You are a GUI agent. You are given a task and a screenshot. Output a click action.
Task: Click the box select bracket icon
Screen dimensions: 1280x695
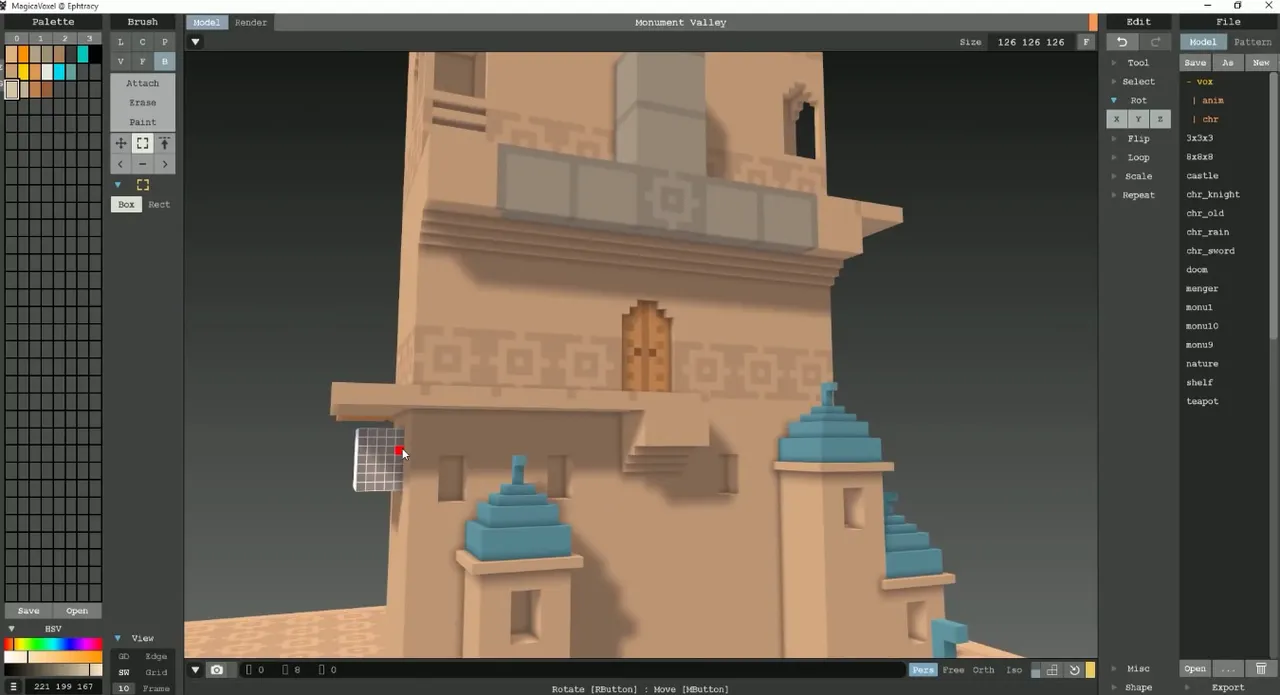pos(142,144)
